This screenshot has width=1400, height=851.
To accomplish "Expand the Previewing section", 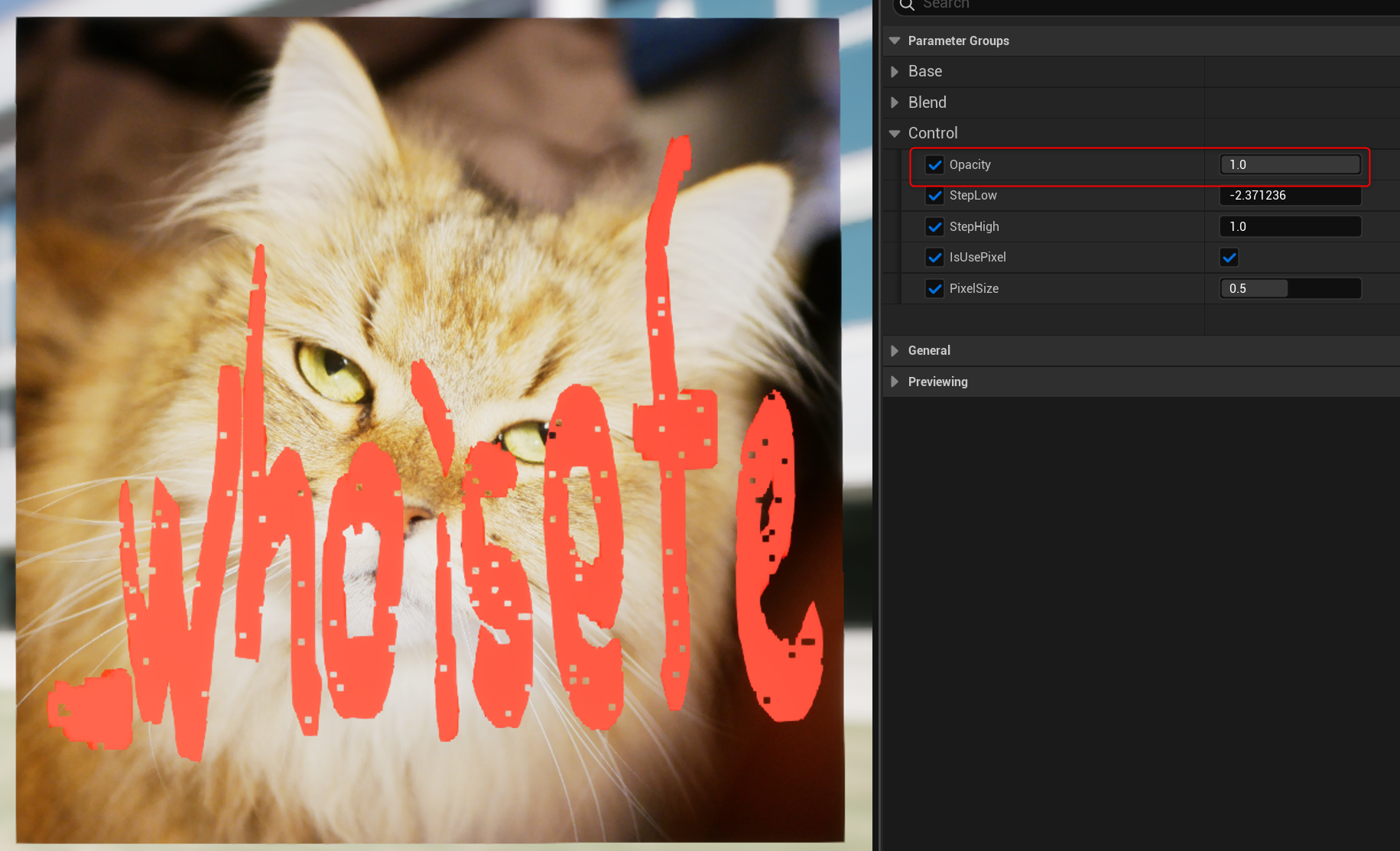I will coord(895,382).
